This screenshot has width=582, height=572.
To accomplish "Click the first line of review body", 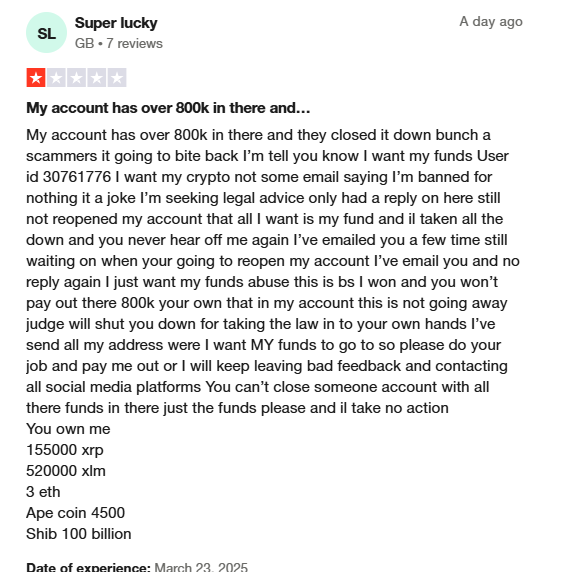I will click(258, 135).
